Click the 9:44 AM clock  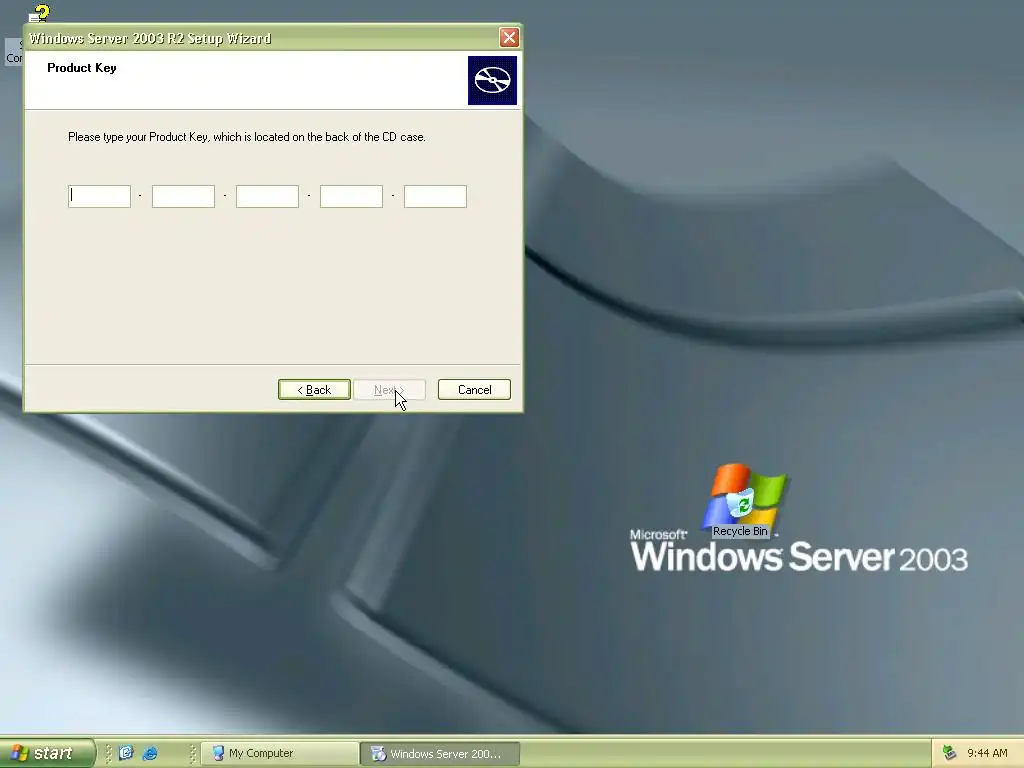[x=987, y=753]
